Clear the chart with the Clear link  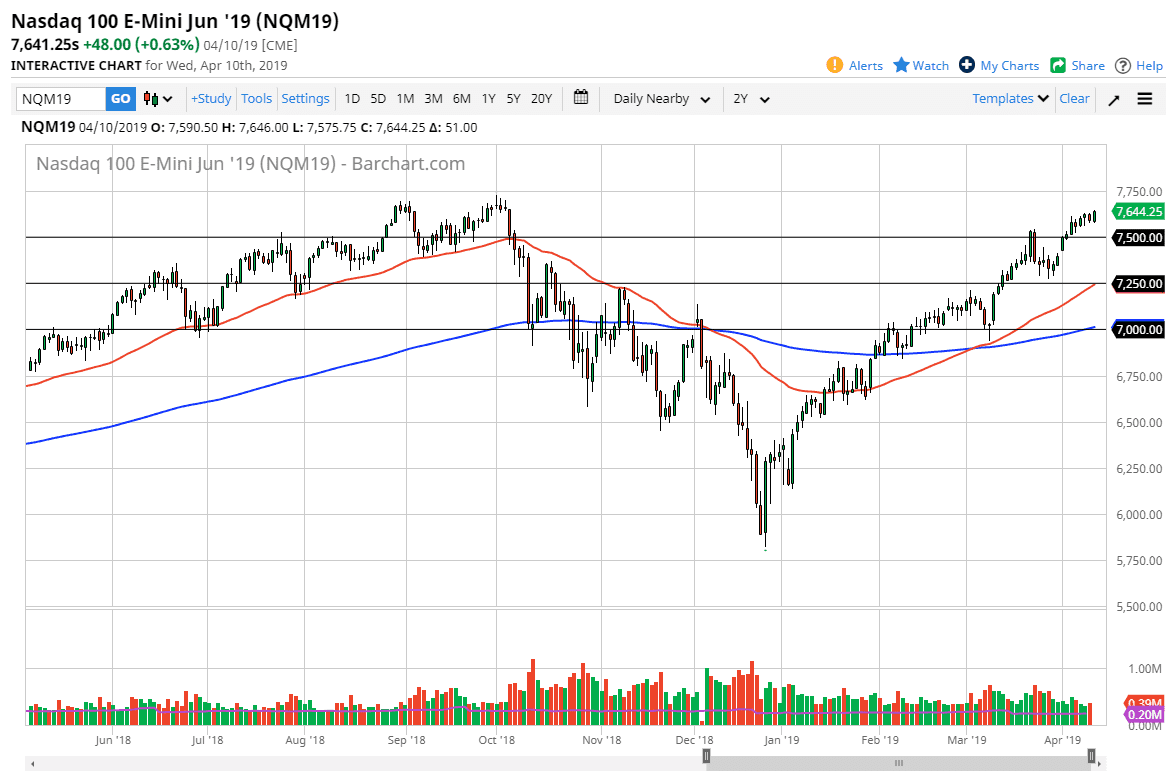[1074, 98]
